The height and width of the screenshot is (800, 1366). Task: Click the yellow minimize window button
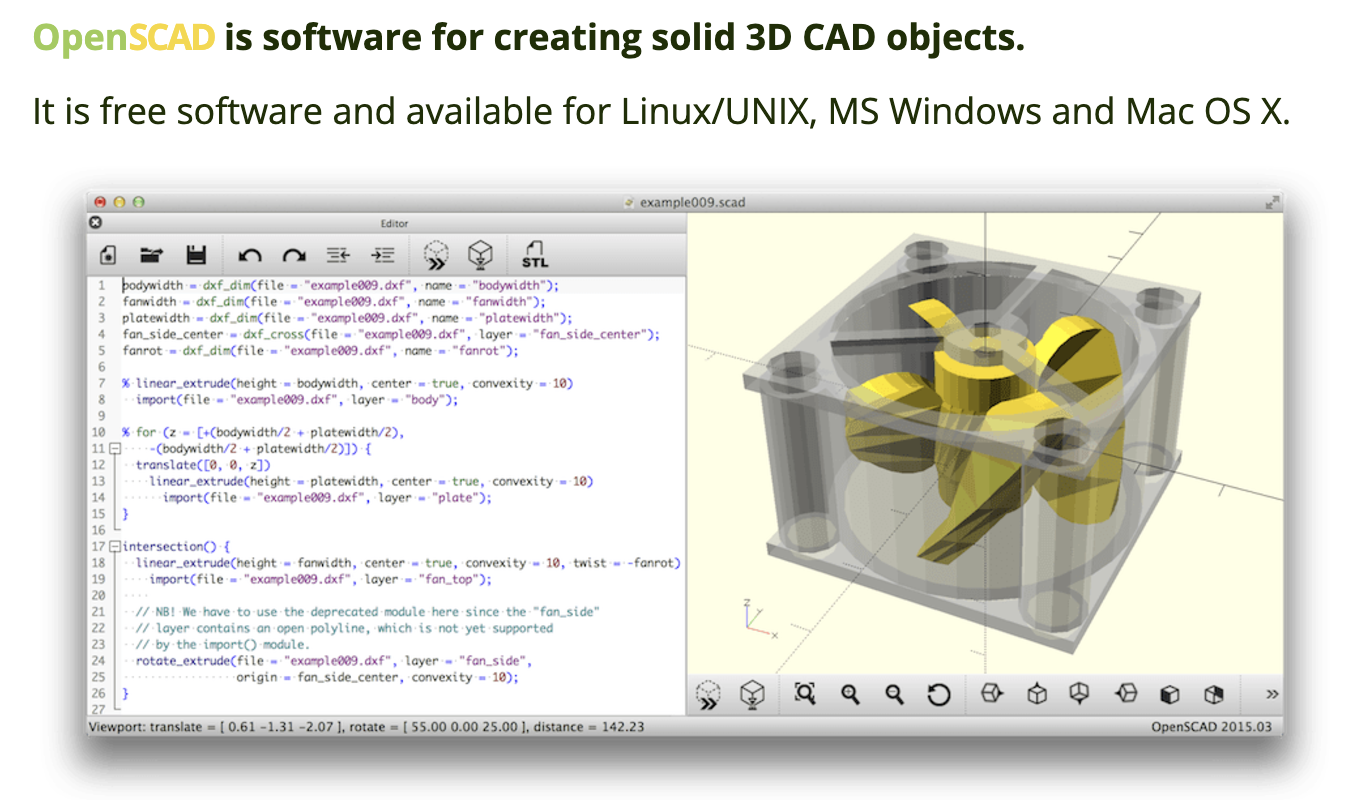[x=119, y=201]
